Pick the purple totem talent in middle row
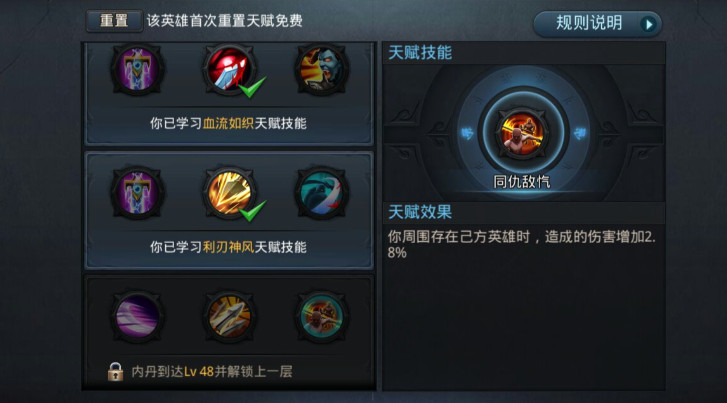The image size is (727, 403). (137, 192)
